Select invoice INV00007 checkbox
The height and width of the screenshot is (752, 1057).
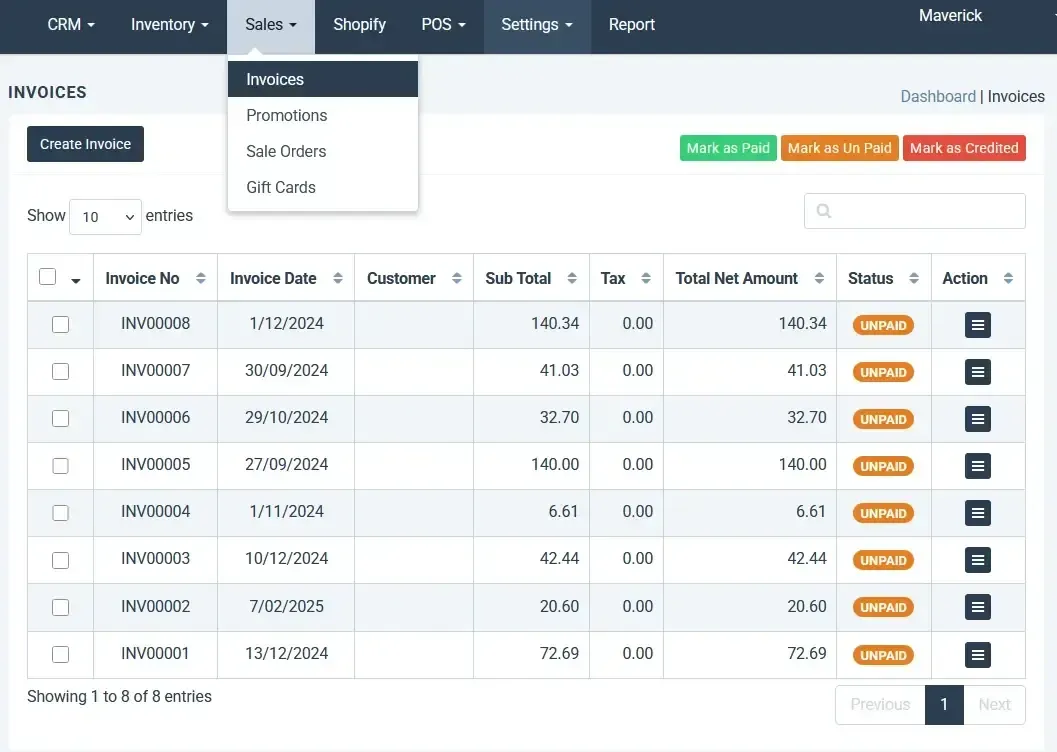(61, 371)
